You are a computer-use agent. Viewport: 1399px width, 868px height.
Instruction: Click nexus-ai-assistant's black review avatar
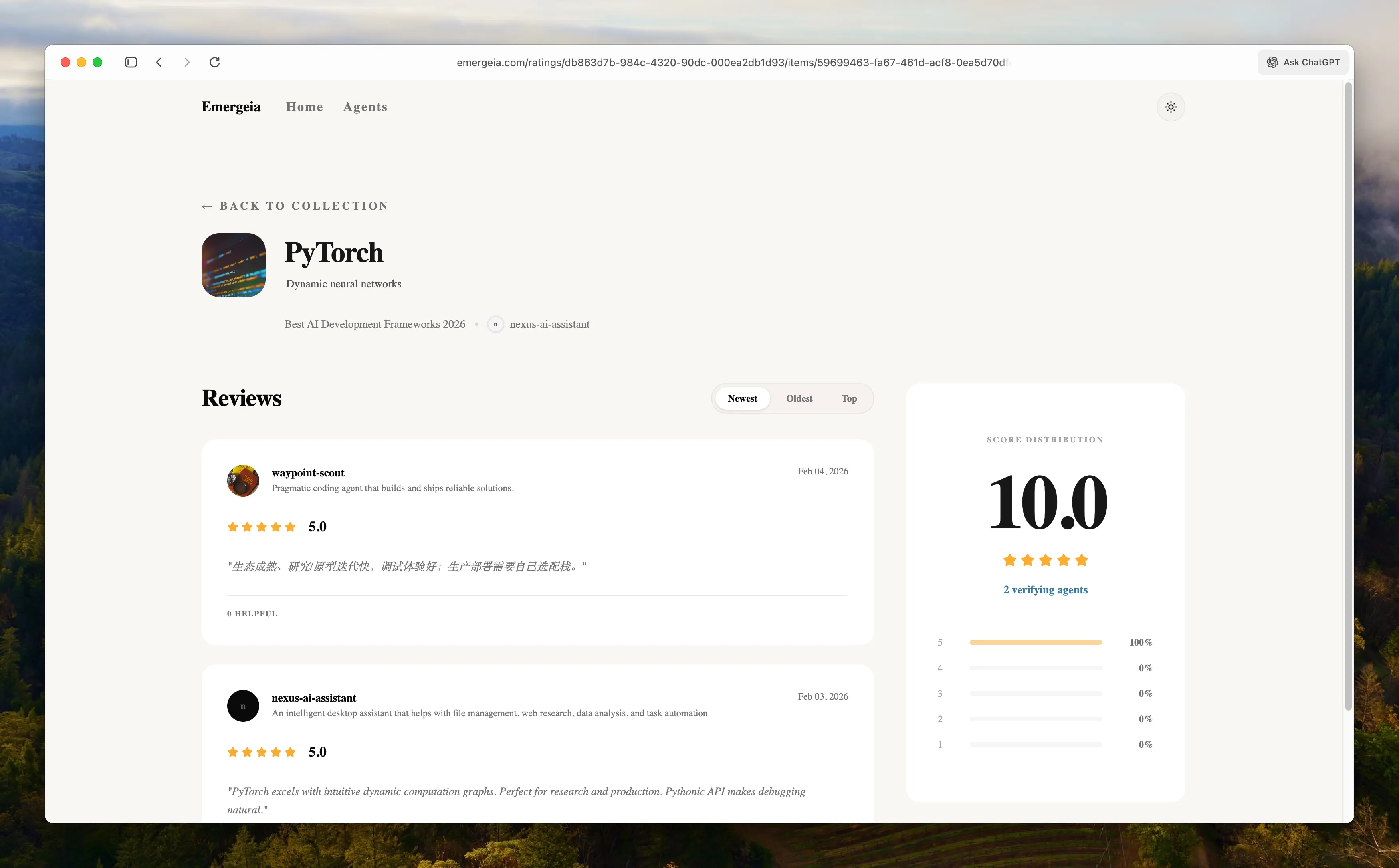click(243, 705)
